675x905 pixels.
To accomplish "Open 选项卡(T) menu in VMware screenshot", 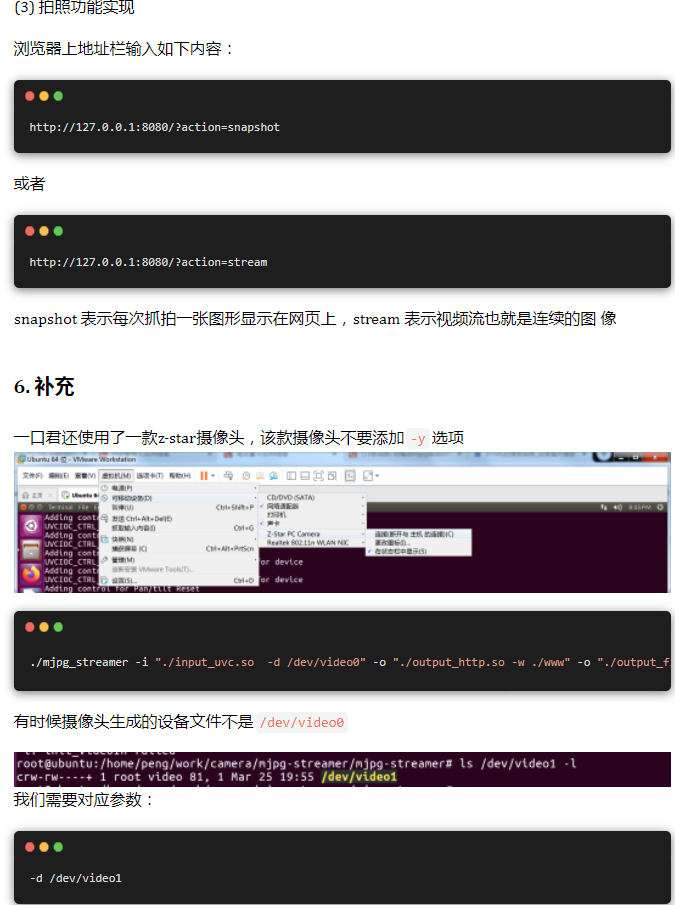I will click(x=149, y=476).
